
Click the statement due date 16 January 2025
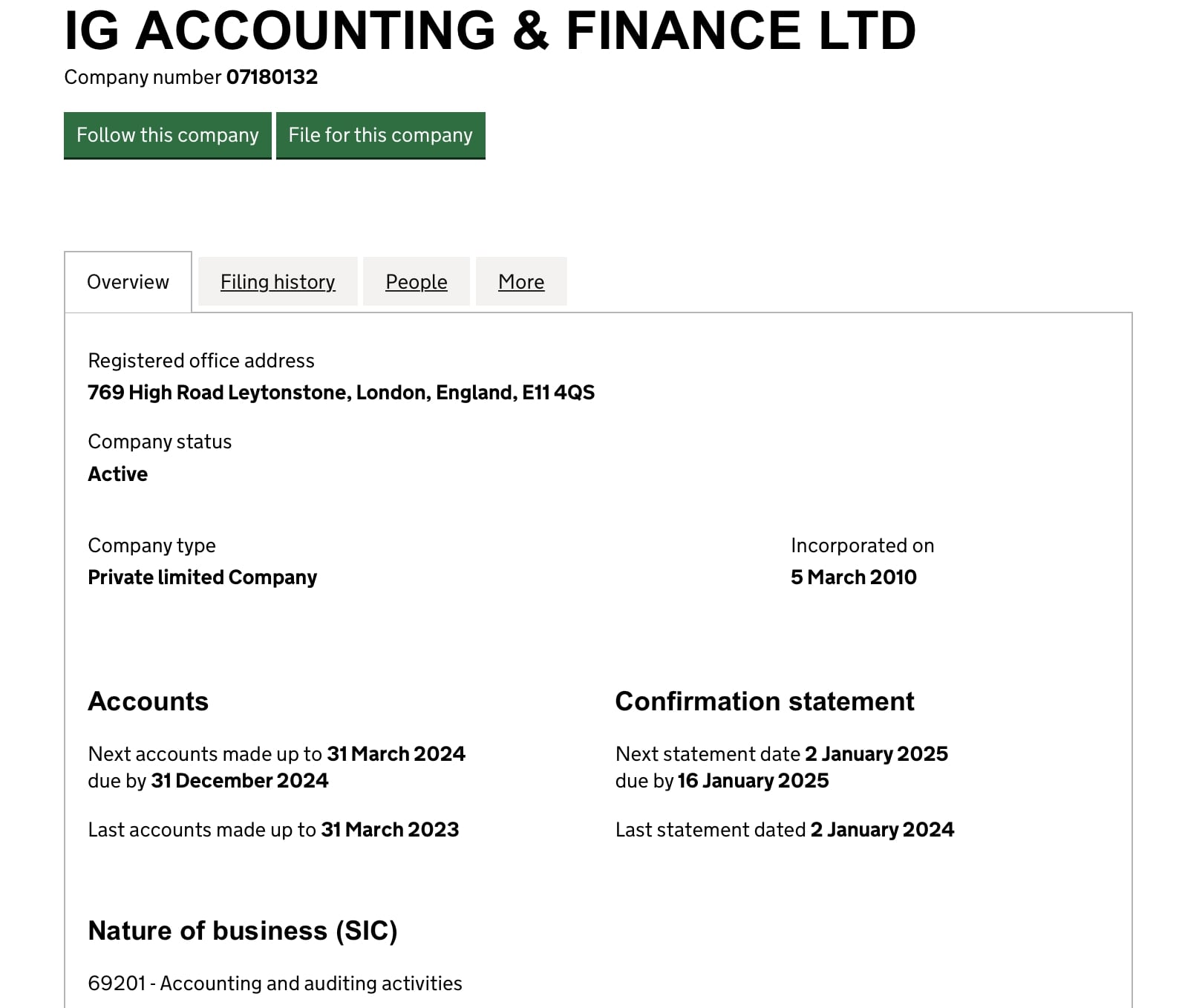(x=753, y=781)
